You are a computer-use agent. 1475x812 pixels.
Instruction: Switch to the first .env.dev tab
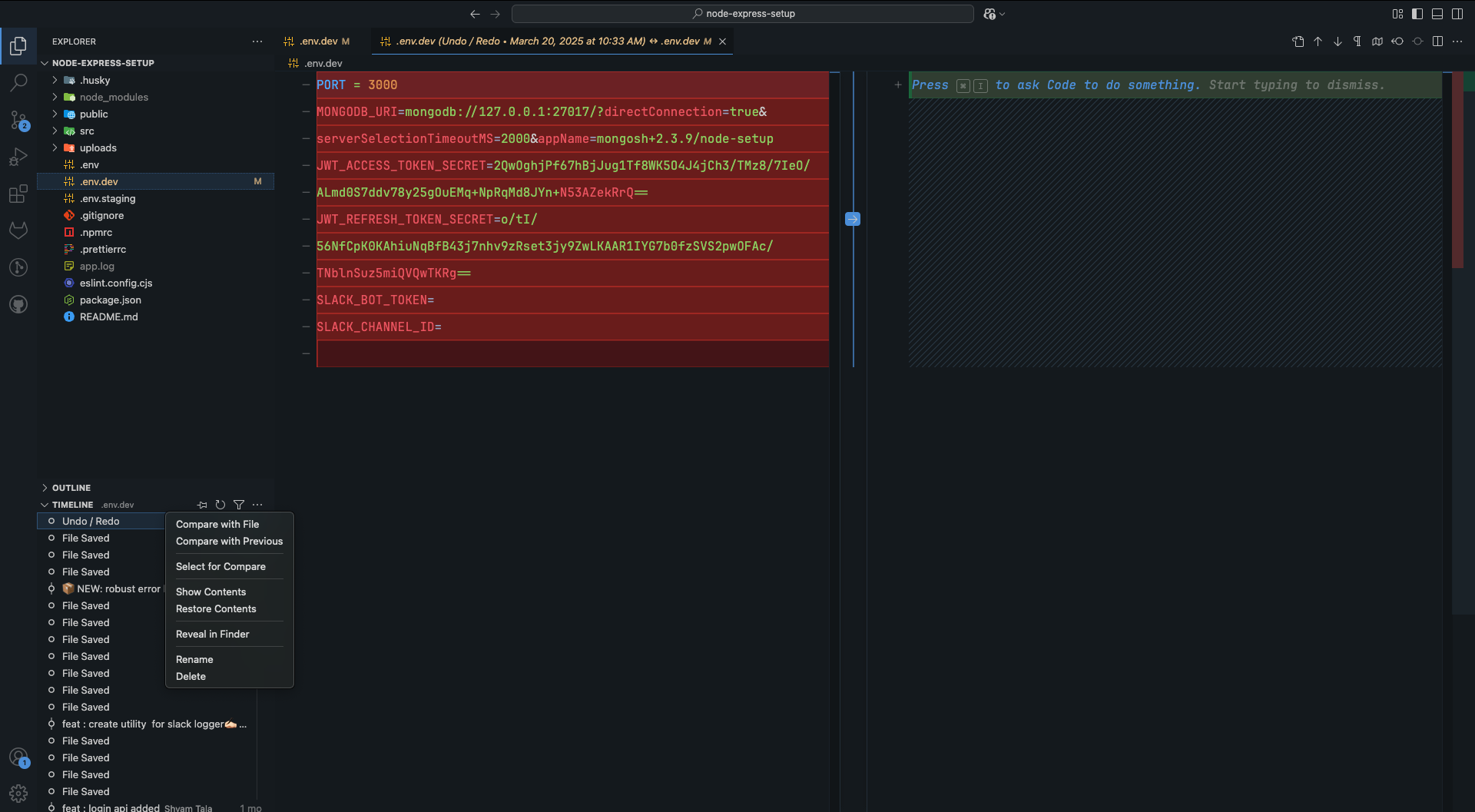(x=317, y=41)
